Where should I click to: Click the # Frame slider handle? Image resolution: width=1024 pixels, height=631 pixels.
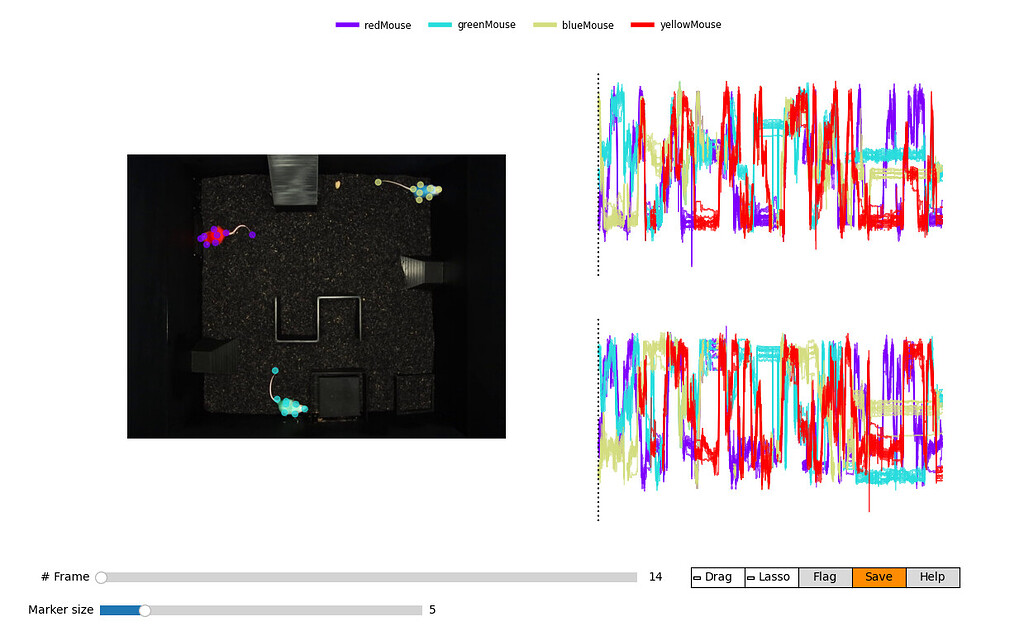pyautogui.click(x=100, y=577)
